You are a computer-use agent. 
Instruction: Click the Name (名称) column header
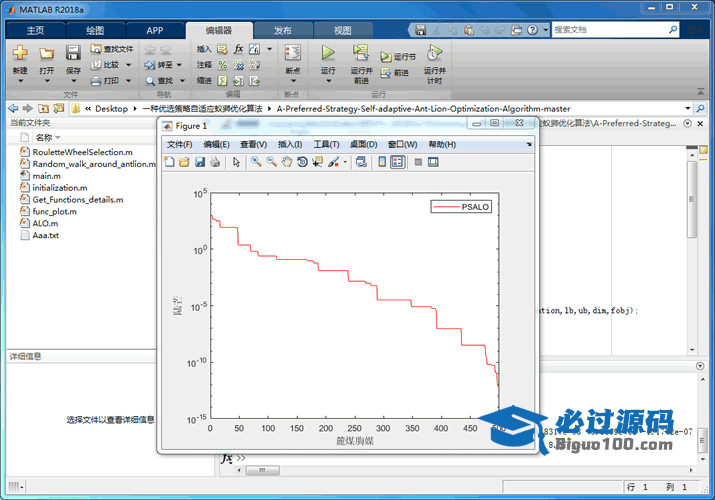[44, 137]
